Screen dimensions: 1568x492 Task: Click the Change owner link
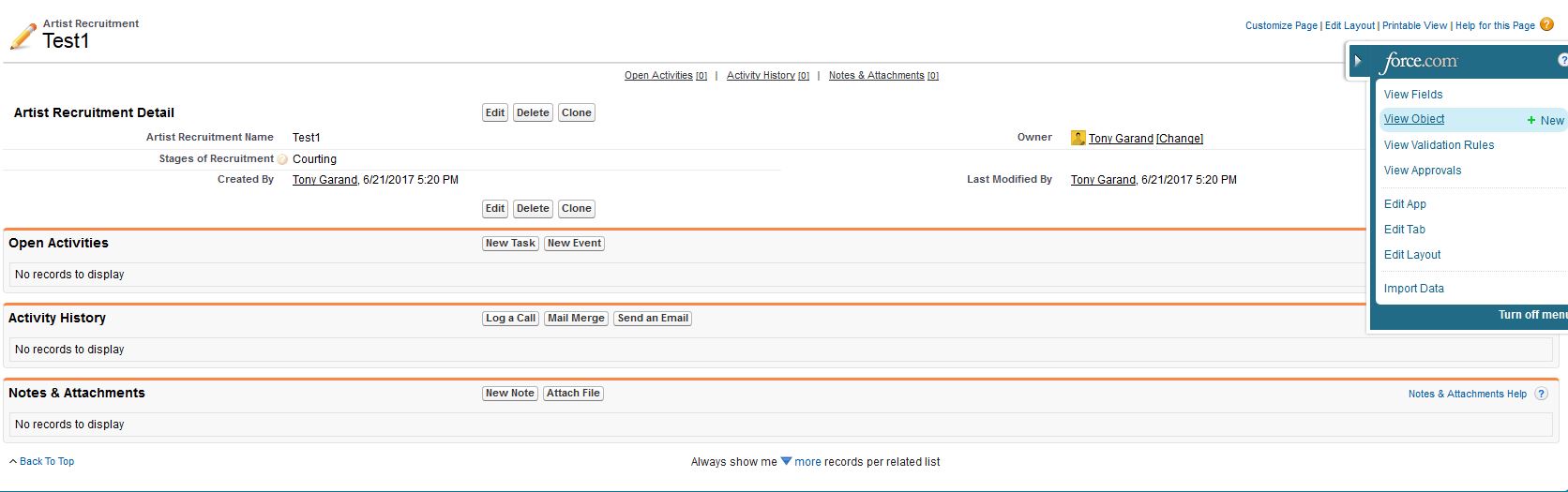(x=1180, y=139)
